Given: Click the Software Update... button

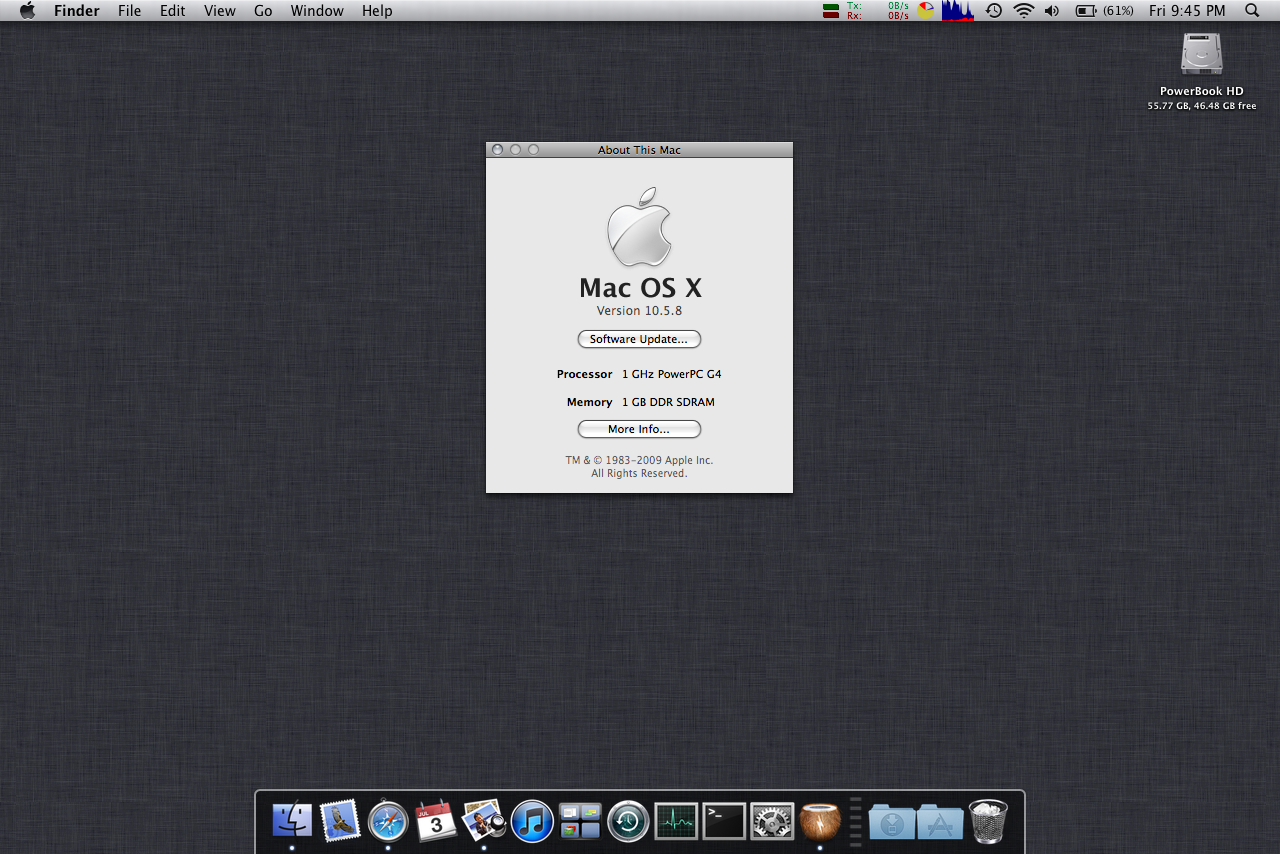Looking at the screenshot, I should pos(639,339).
